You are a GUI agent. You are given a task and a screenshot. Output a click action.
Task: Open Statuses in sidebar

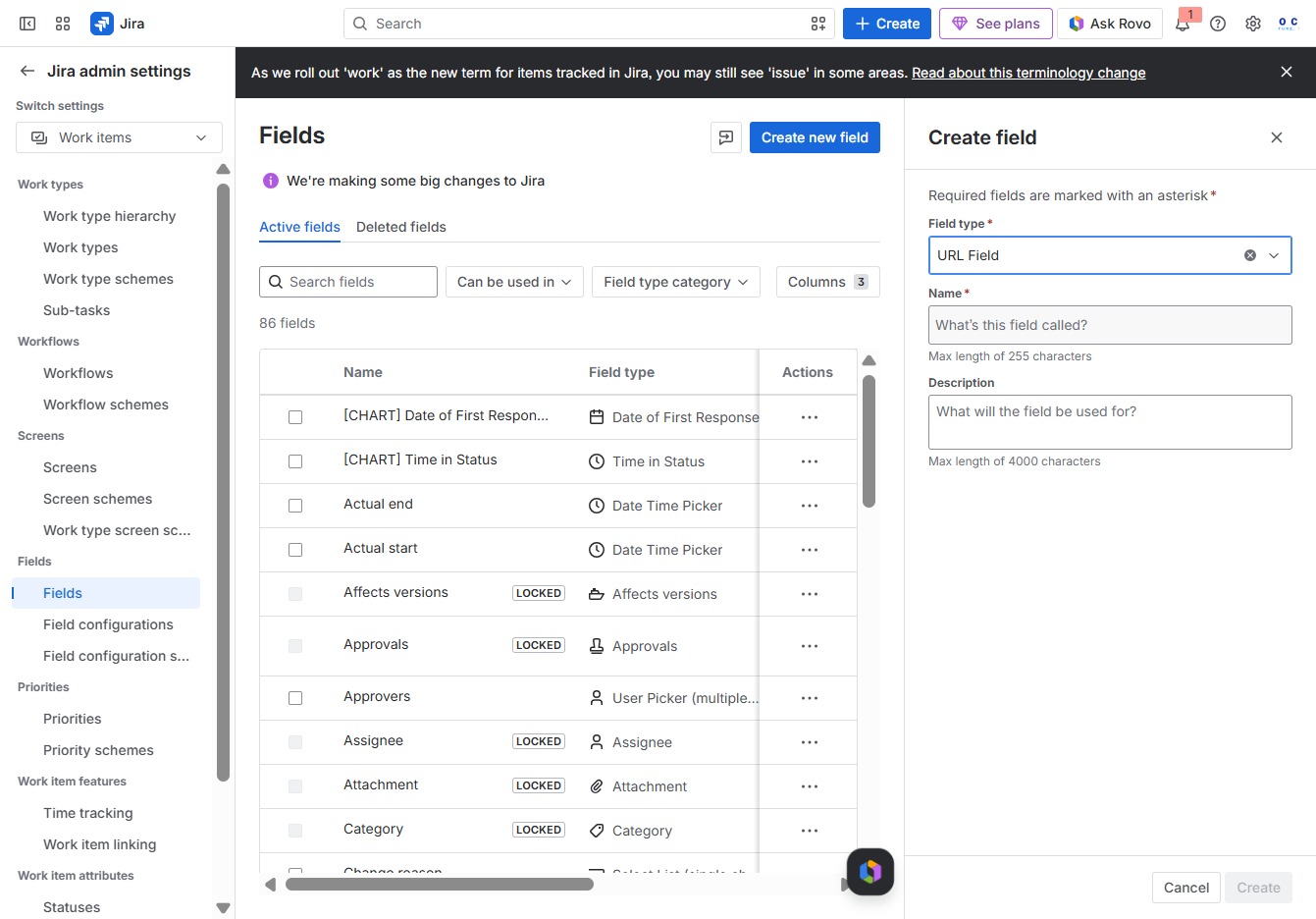(72, 907)
